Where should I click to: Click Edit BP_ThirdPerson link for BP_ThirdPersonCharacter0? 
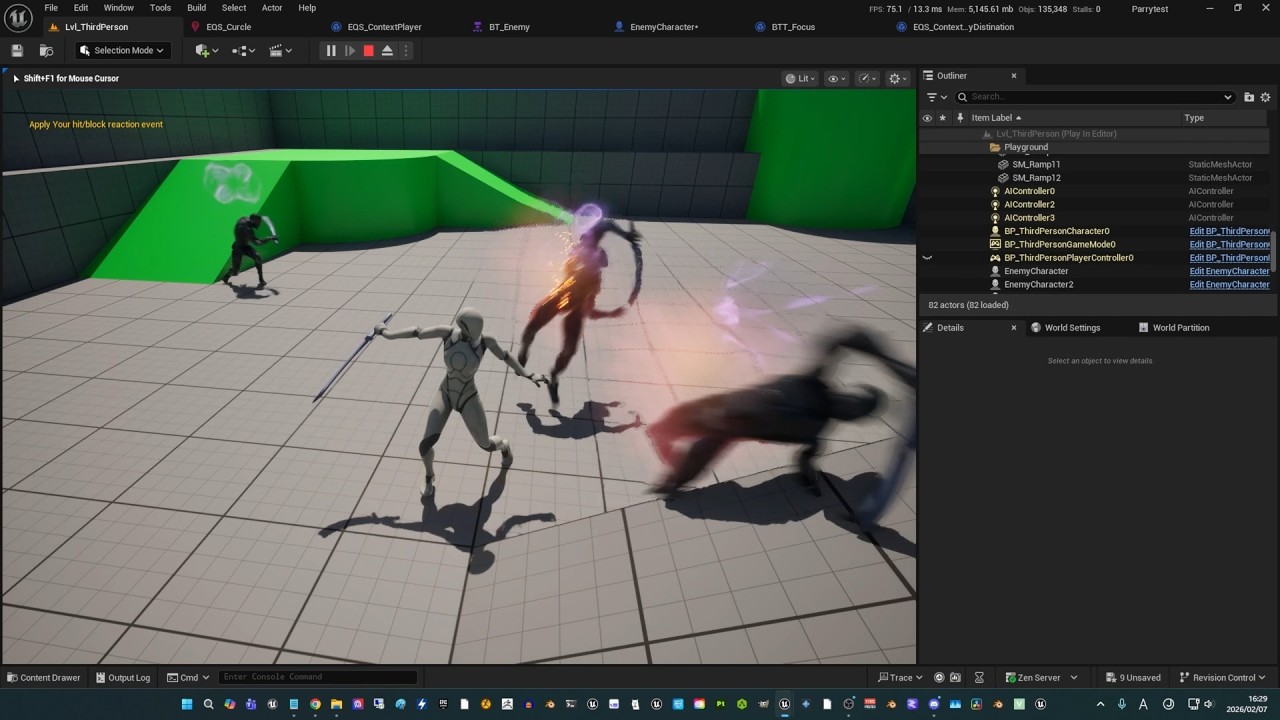(1229, 231)
